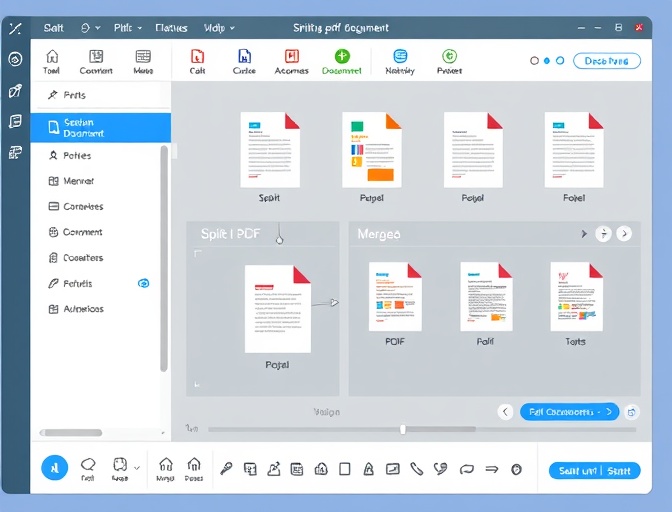Viewport: 672px width, 512px height.
Task: Click the blue button at bottom right
Action: pos(594,470)
